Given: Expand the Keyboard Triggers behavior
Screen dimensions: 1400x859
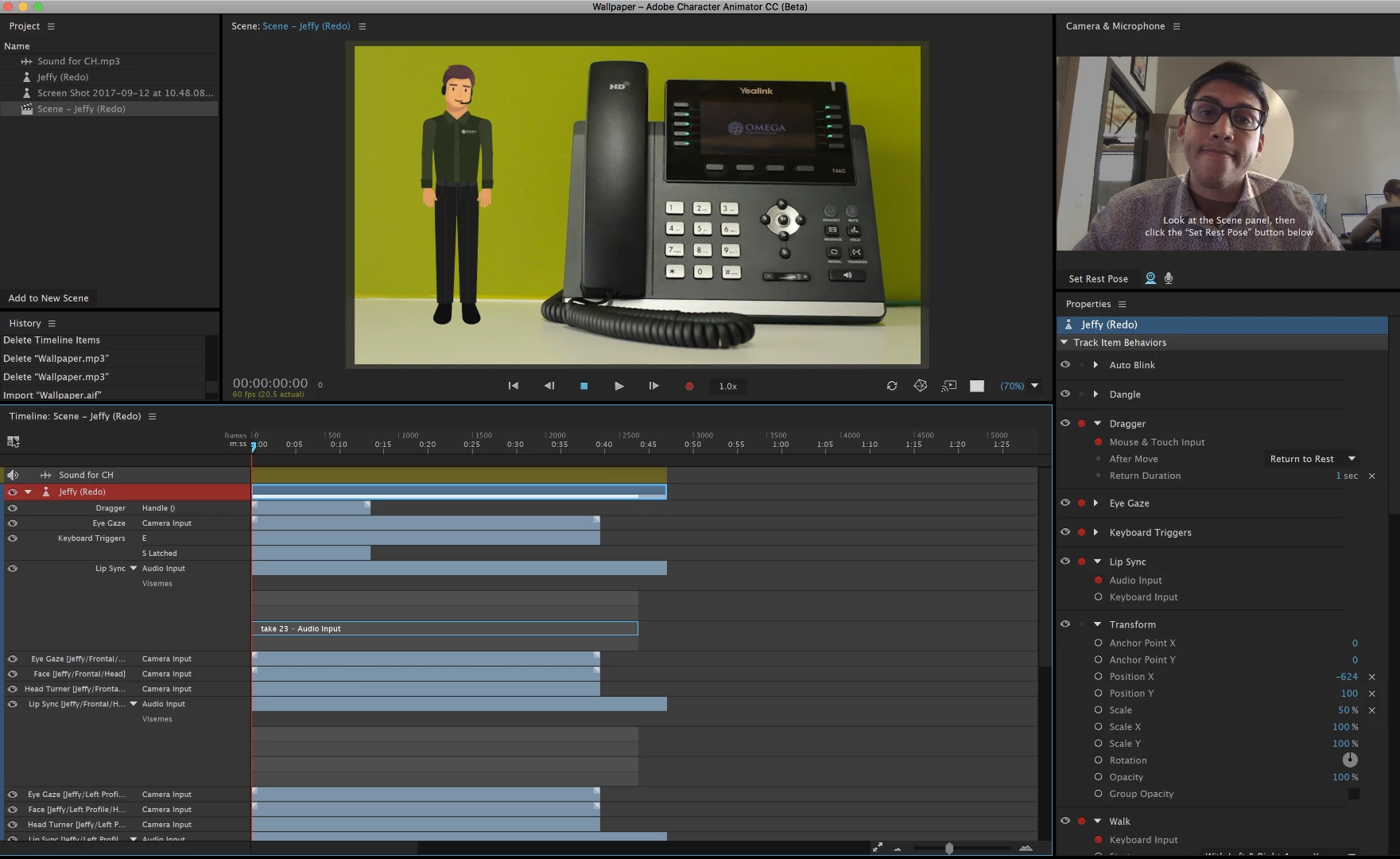Looking at the screenshot, I should (1096, 533).
